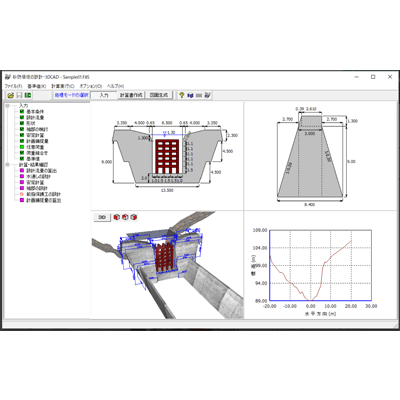Click the 13.500 bottom width dimension text
This screenshot has width=400, height=400.
pyautogui.click(x=167, y=190)
